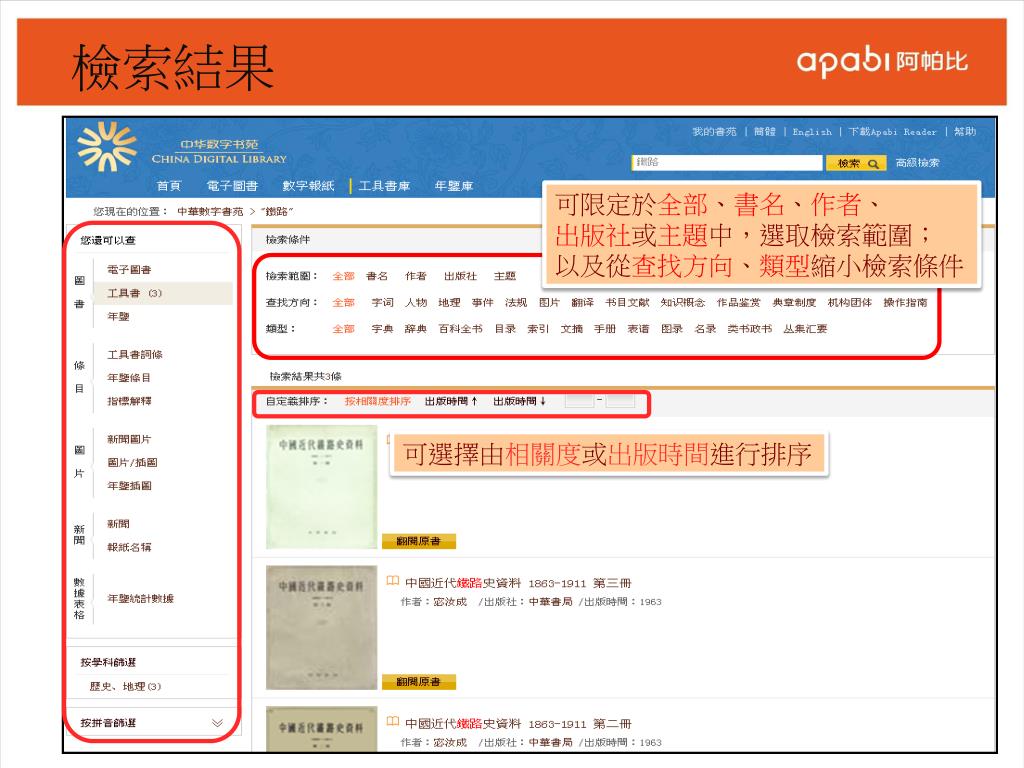Open 高級檢索 advanced search link
This screenshot has width=1024, height=768.
(918, 163)
